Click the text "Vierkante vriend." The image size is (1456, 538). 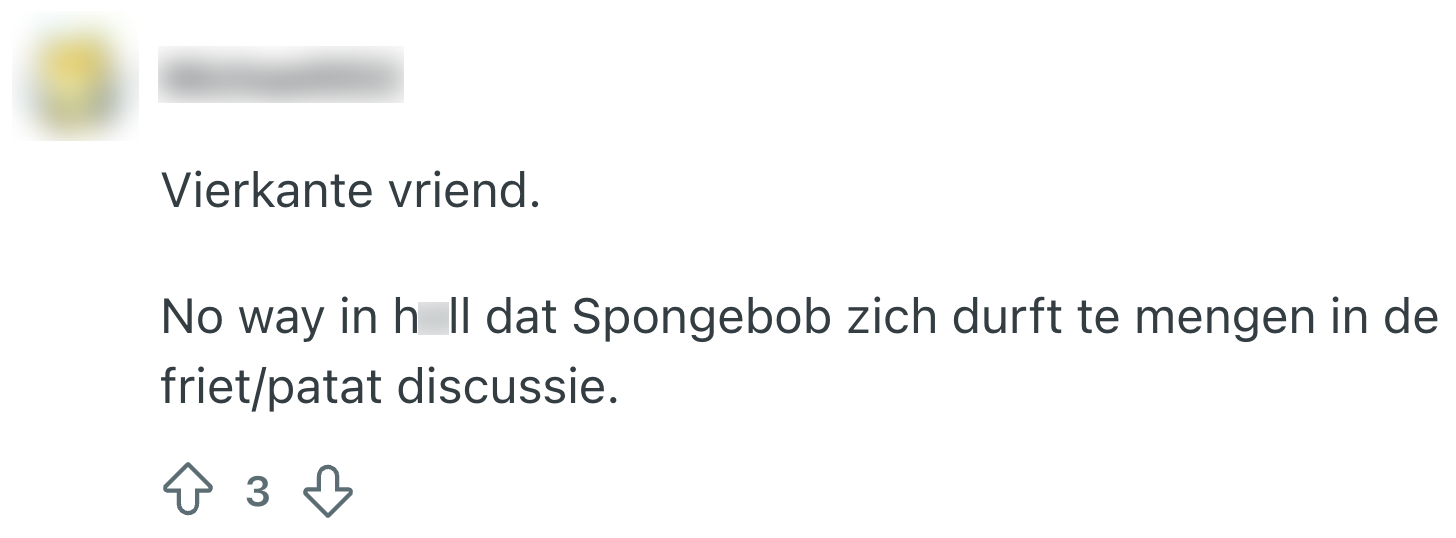(350, 190)
